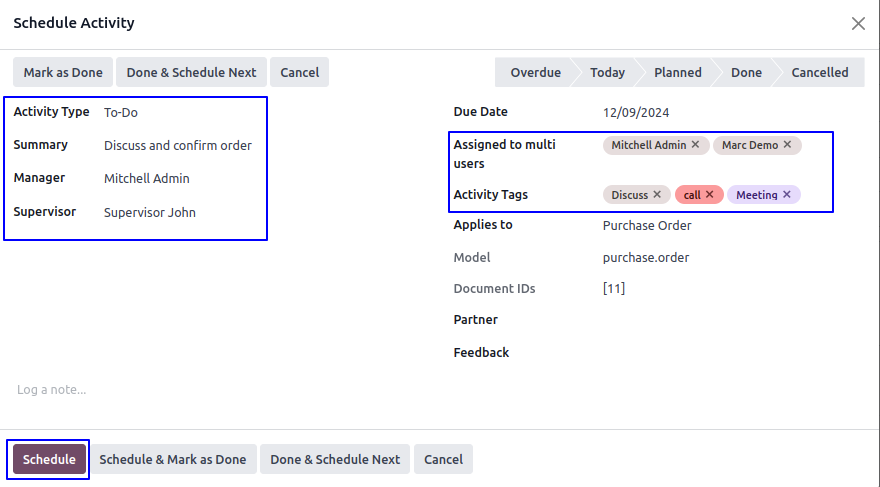Screen dimensions: 880x487
Task: Click the purple Schedule button
Action: 49,460
